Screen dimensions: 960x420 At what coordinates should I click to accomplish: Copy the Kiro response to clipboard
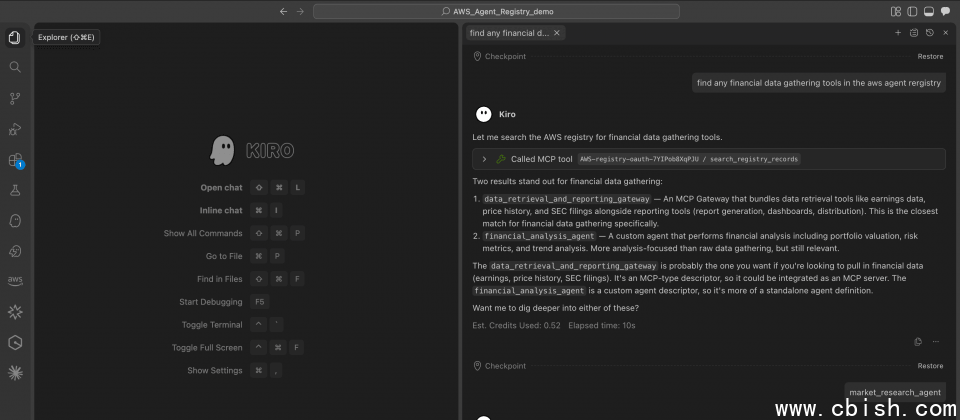coord(918,342)
